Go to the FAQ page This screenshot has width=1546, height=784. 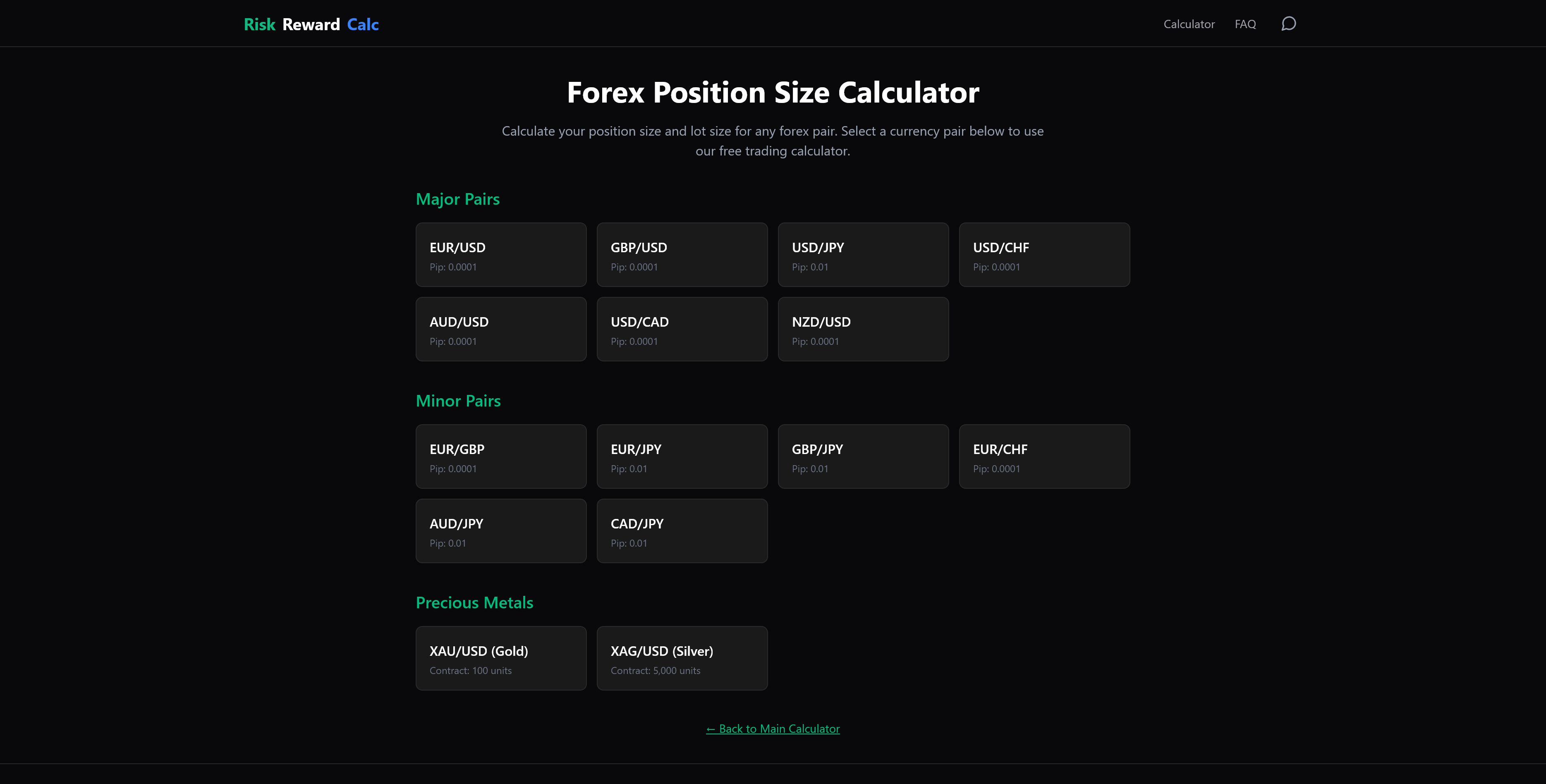pos(1245,24)
